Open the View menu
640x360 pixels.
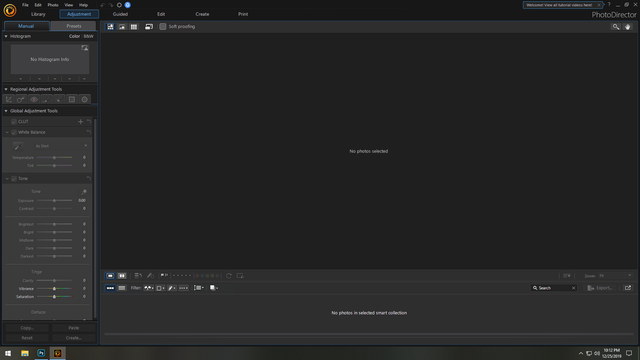tap(69, 5)
